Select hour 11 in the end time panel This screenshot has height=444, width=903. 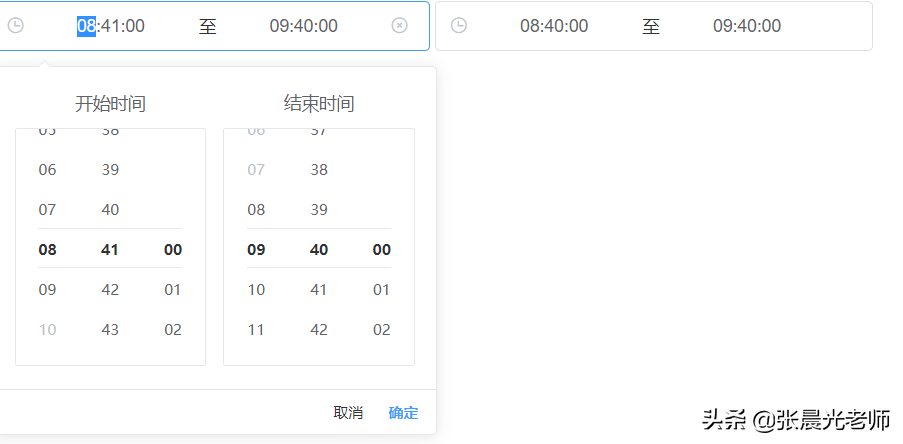pyautogui.click(x=256, y=330)
